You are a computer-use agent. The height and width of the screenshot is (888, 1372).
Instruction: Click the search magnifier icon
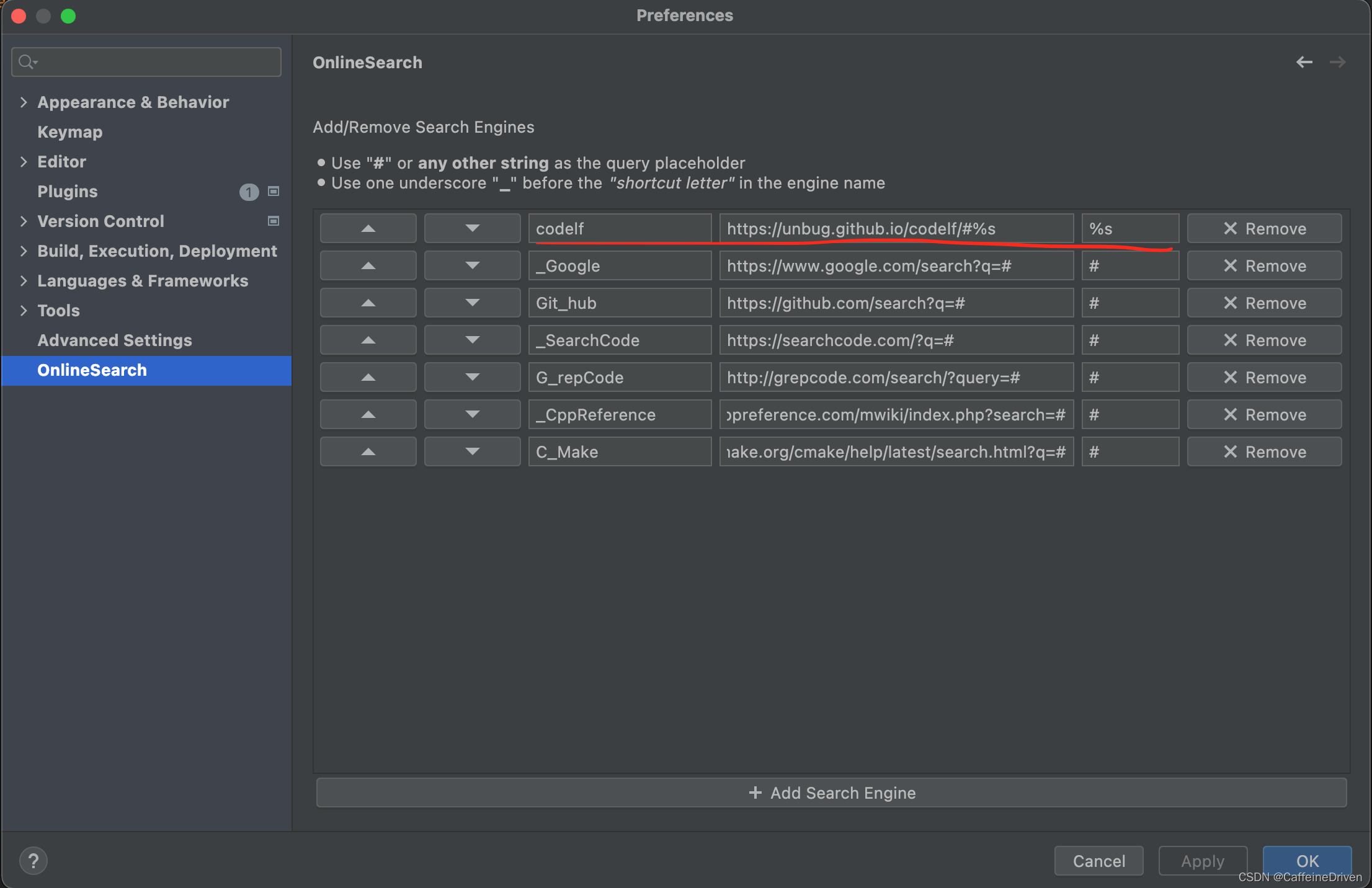pyautogui.click(x=27, y=62)
